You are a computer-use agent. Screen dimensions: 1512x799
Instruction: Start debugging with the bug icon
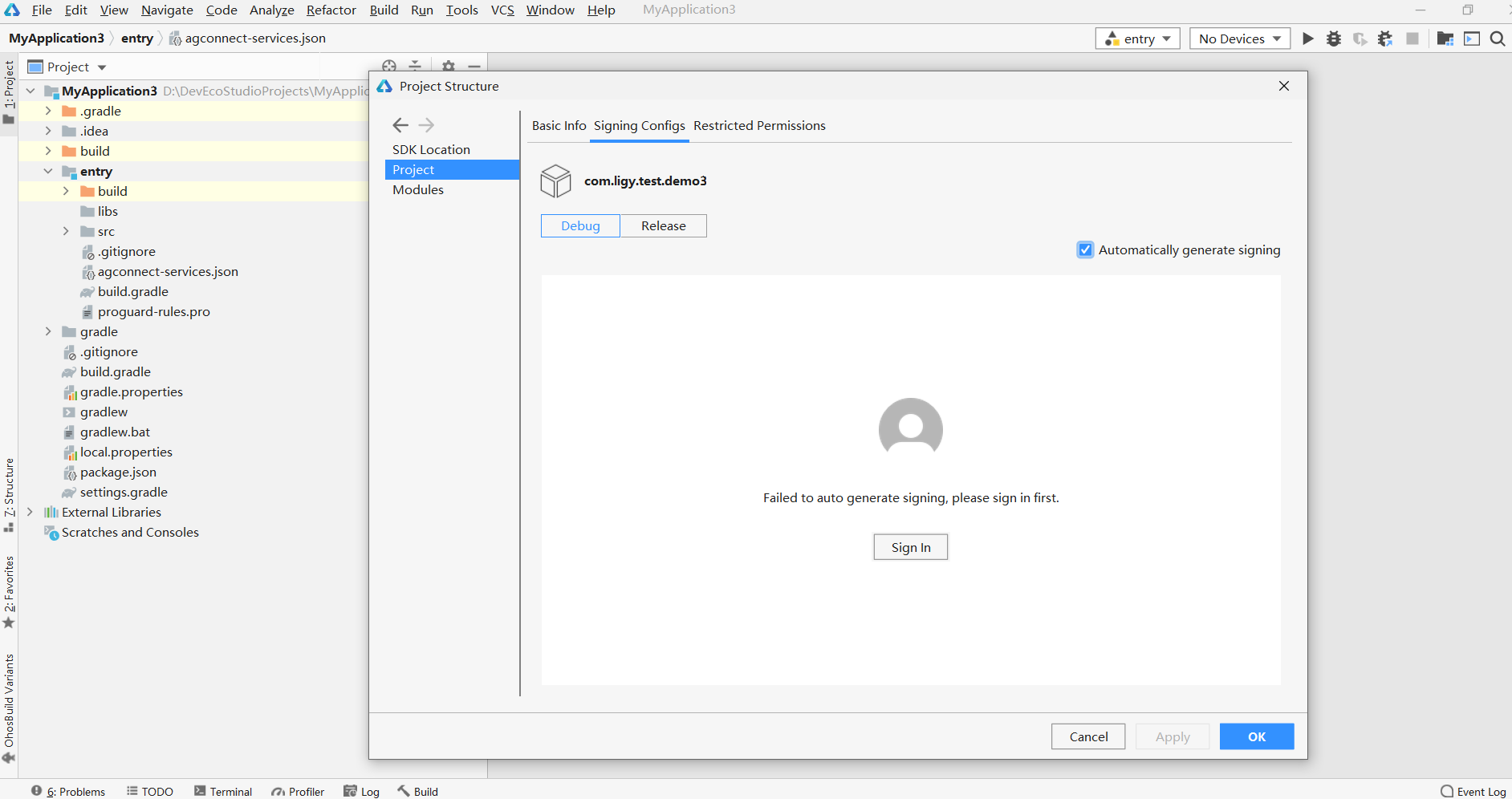[1334, 39]
